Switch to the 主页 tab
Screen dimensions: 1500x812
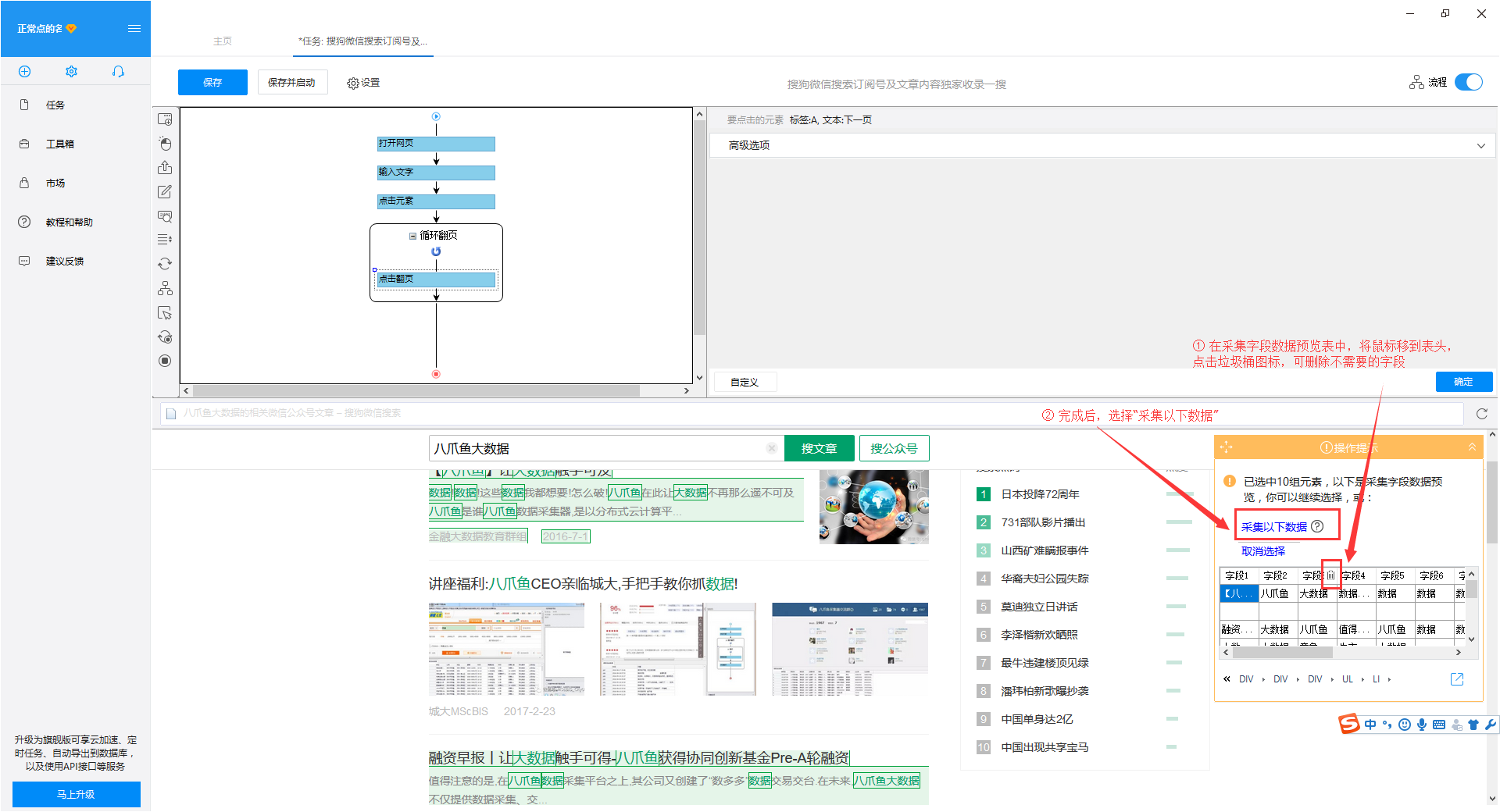pos(223,41)
